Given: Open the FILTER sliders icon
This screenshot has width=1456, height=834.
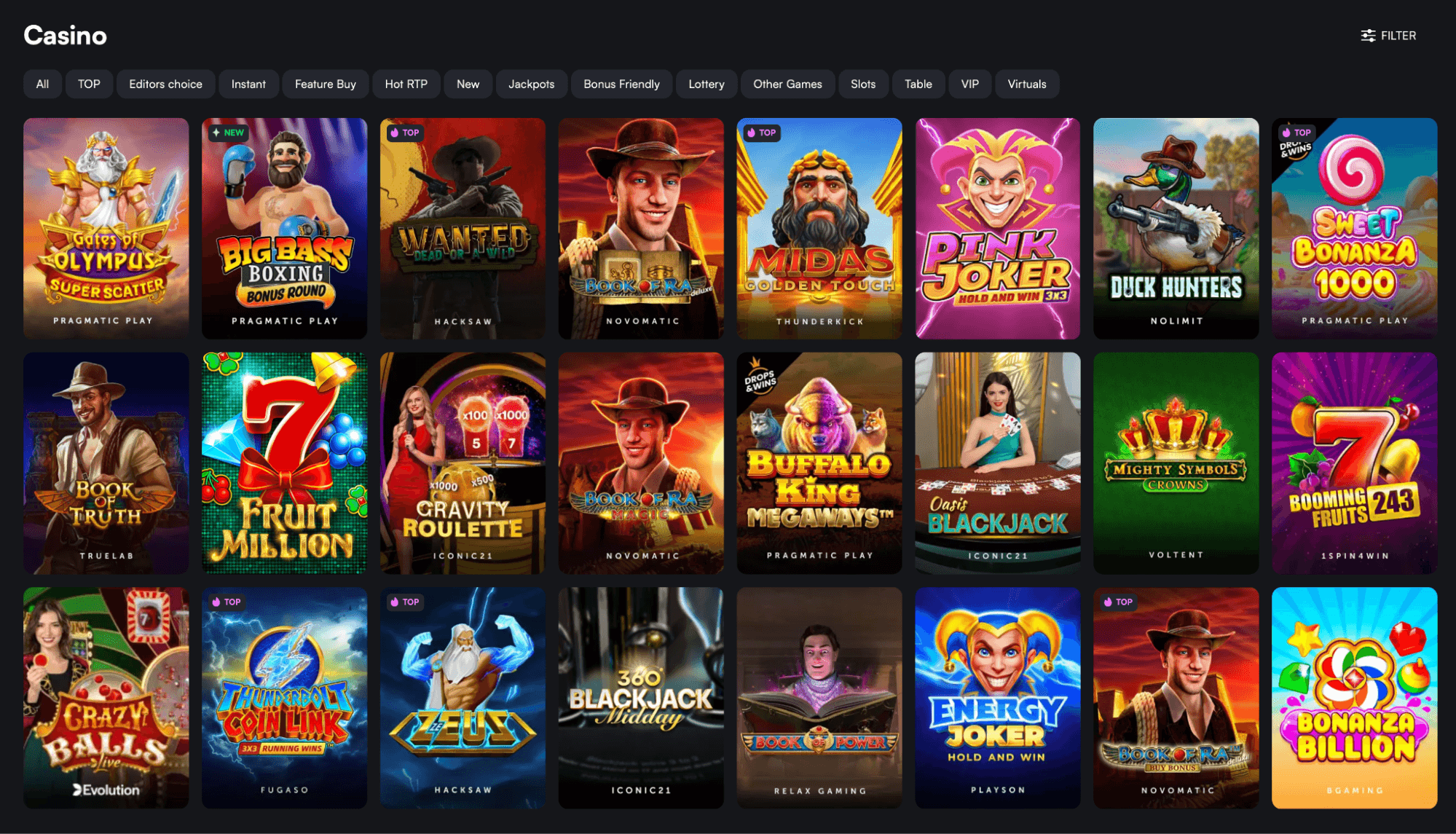Looking at the screenshot, I should [x=1368, y=36].
